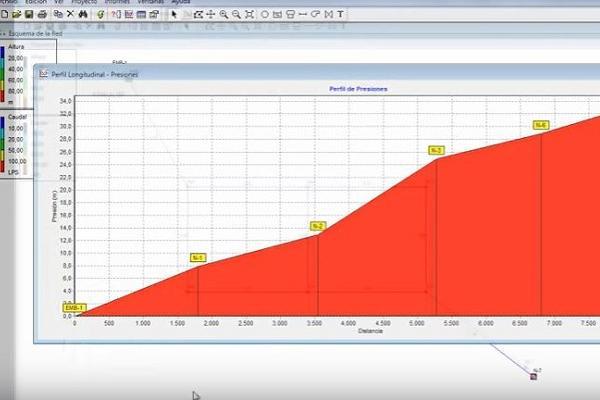Save the project using the diskette icon

(x=31, y=15)
